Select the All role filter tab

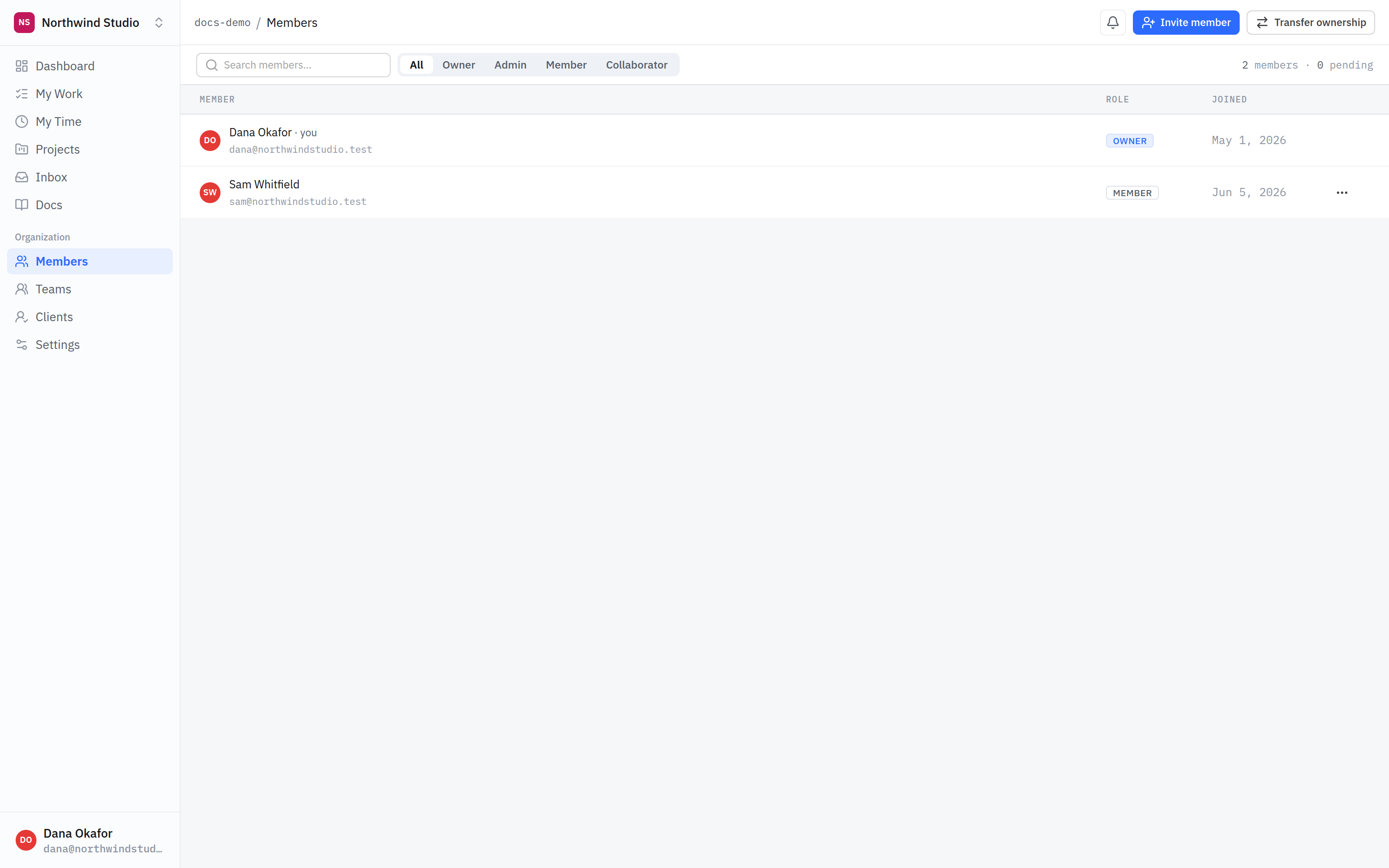(417, 65)
